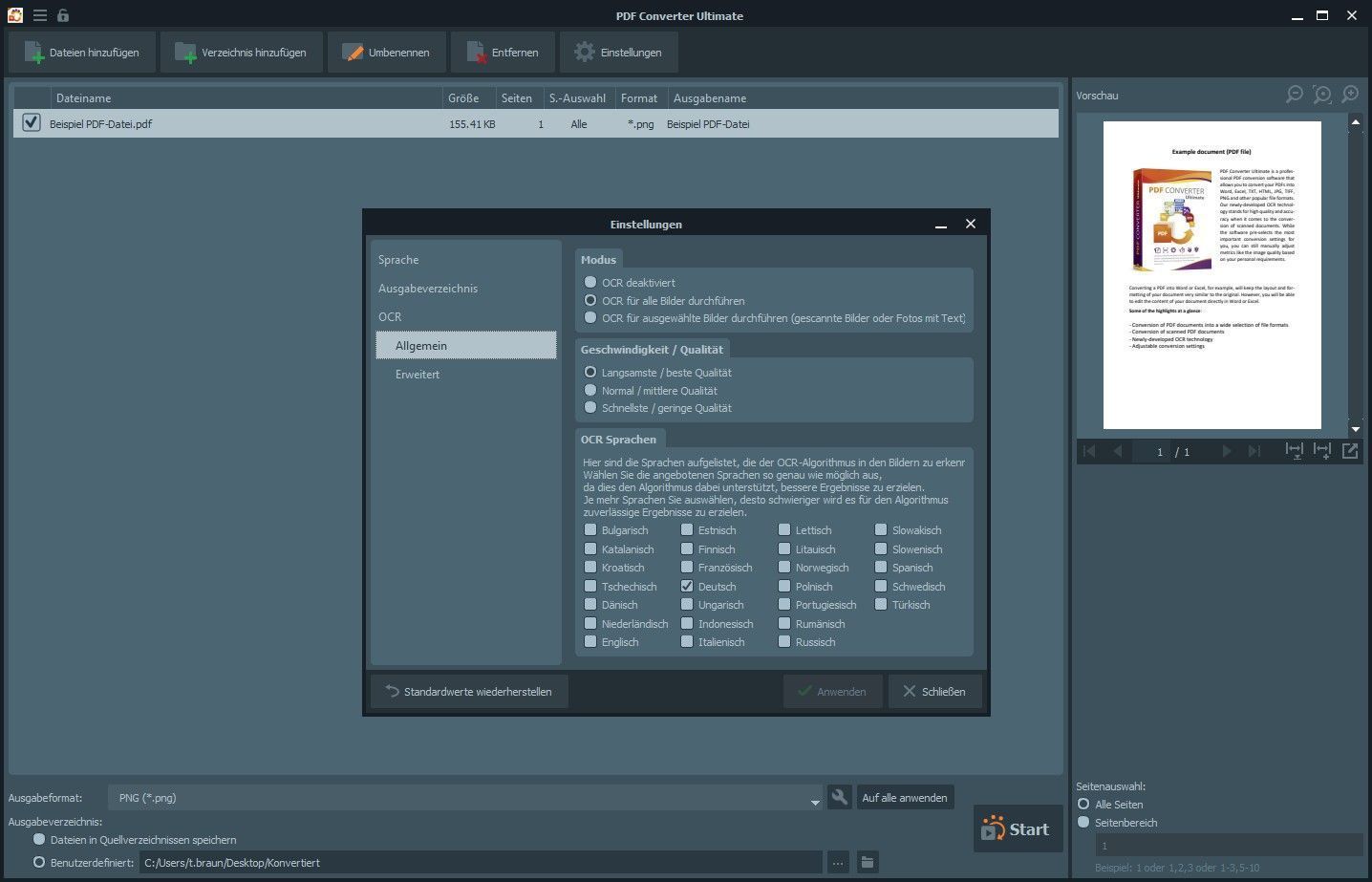This screenshot has width=1372, height=882.
Task: Select 'OCR deaktiviert' radio option
Action: (590, 282)
